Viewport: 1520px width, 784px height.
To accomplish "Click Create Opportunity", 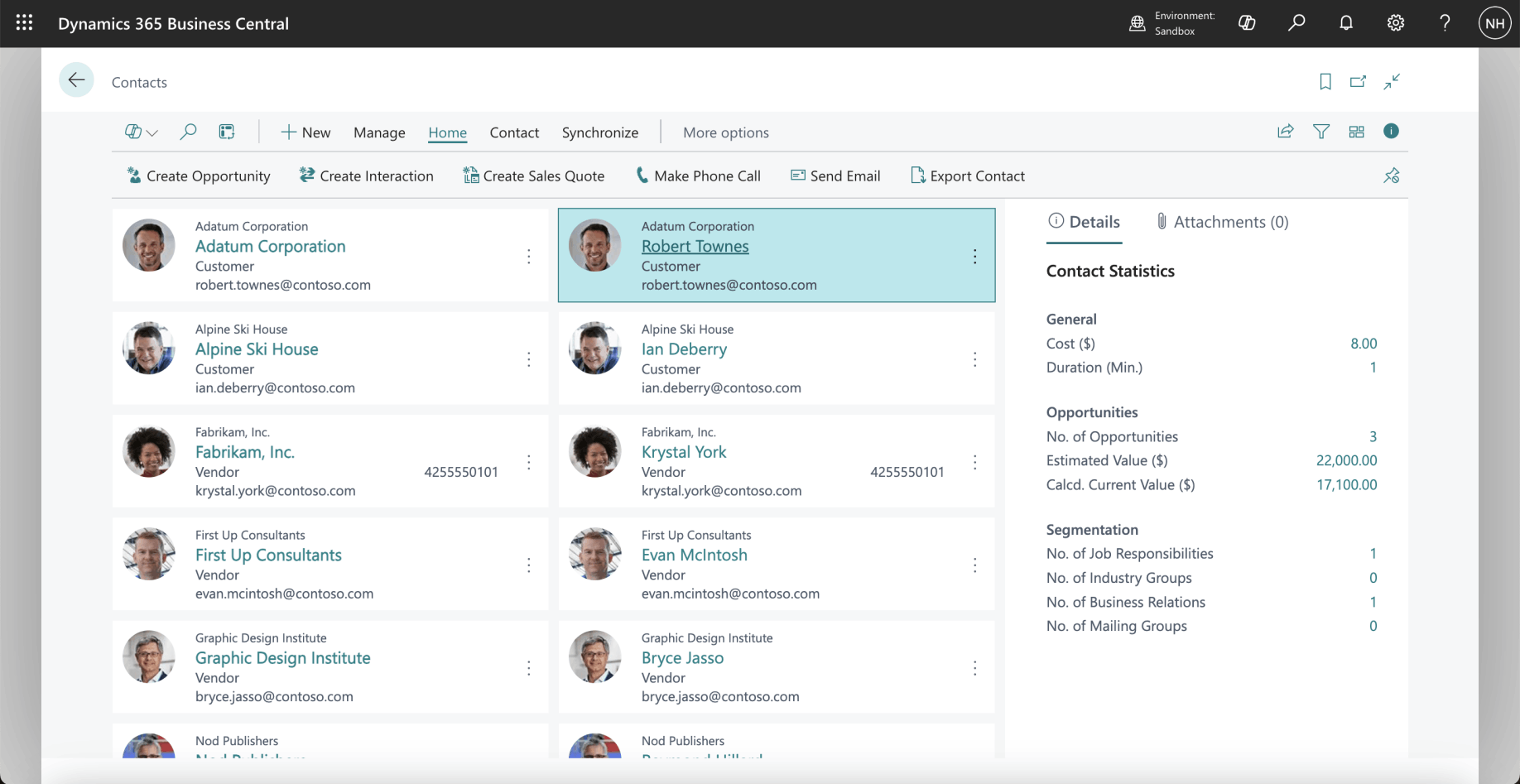I will [x=199, y=176].
